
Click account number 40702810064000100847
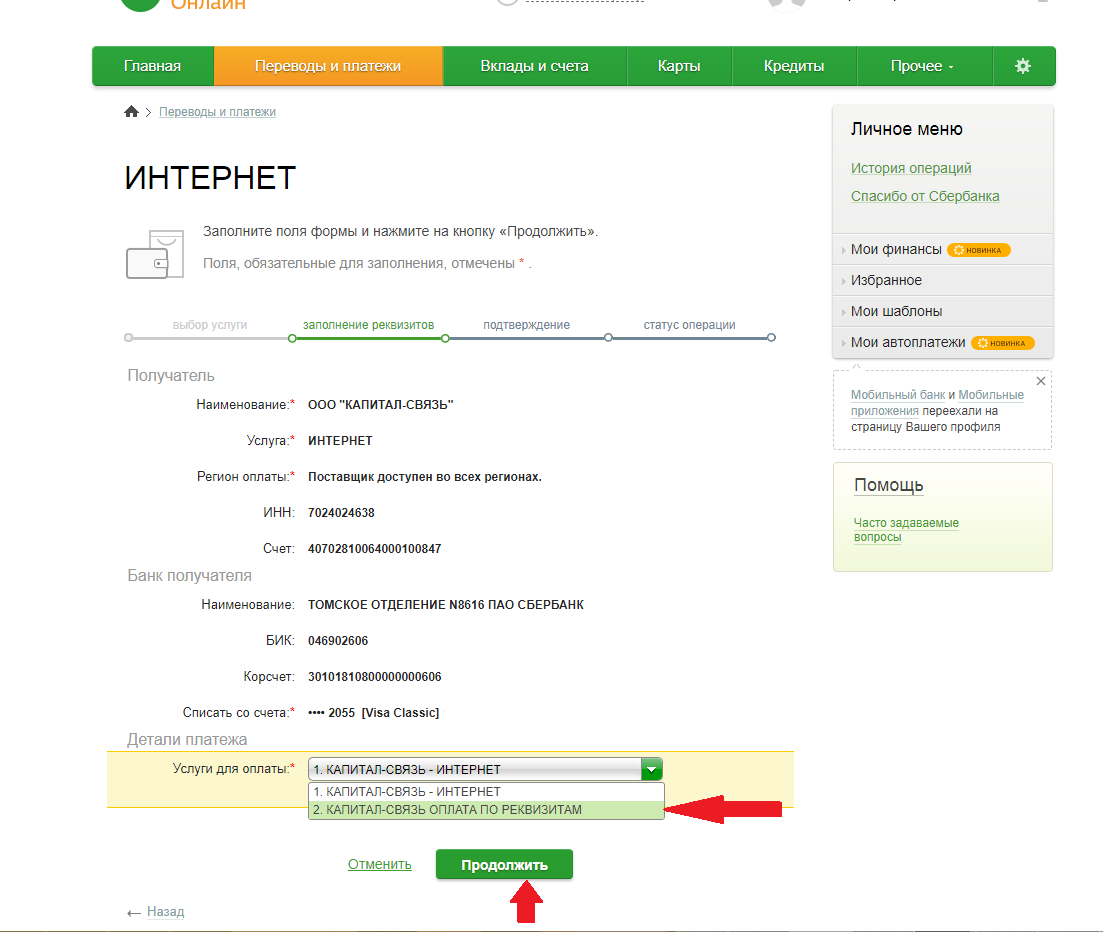coord(374,549)
